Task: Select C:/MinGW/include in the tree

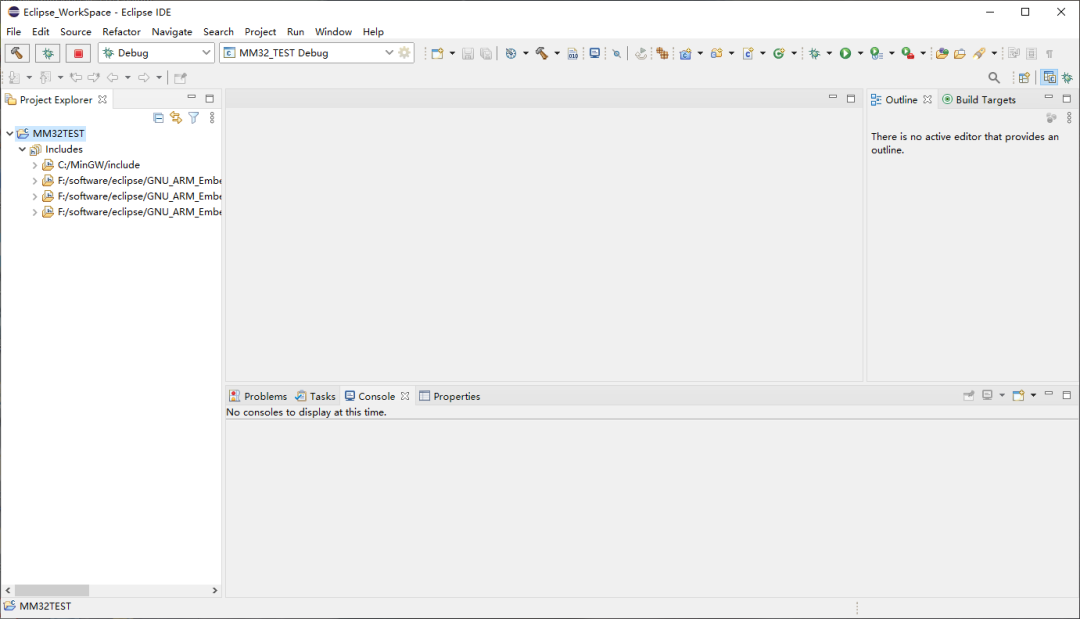Action: click(98, 165)
